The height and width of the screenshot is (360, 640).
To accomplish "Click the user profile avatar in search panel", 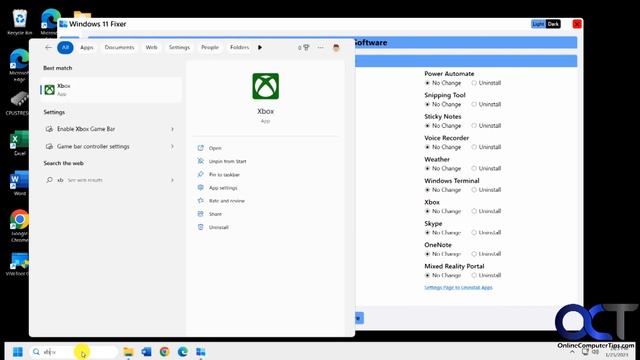I will pyautogui.click(x=336, y=48).
